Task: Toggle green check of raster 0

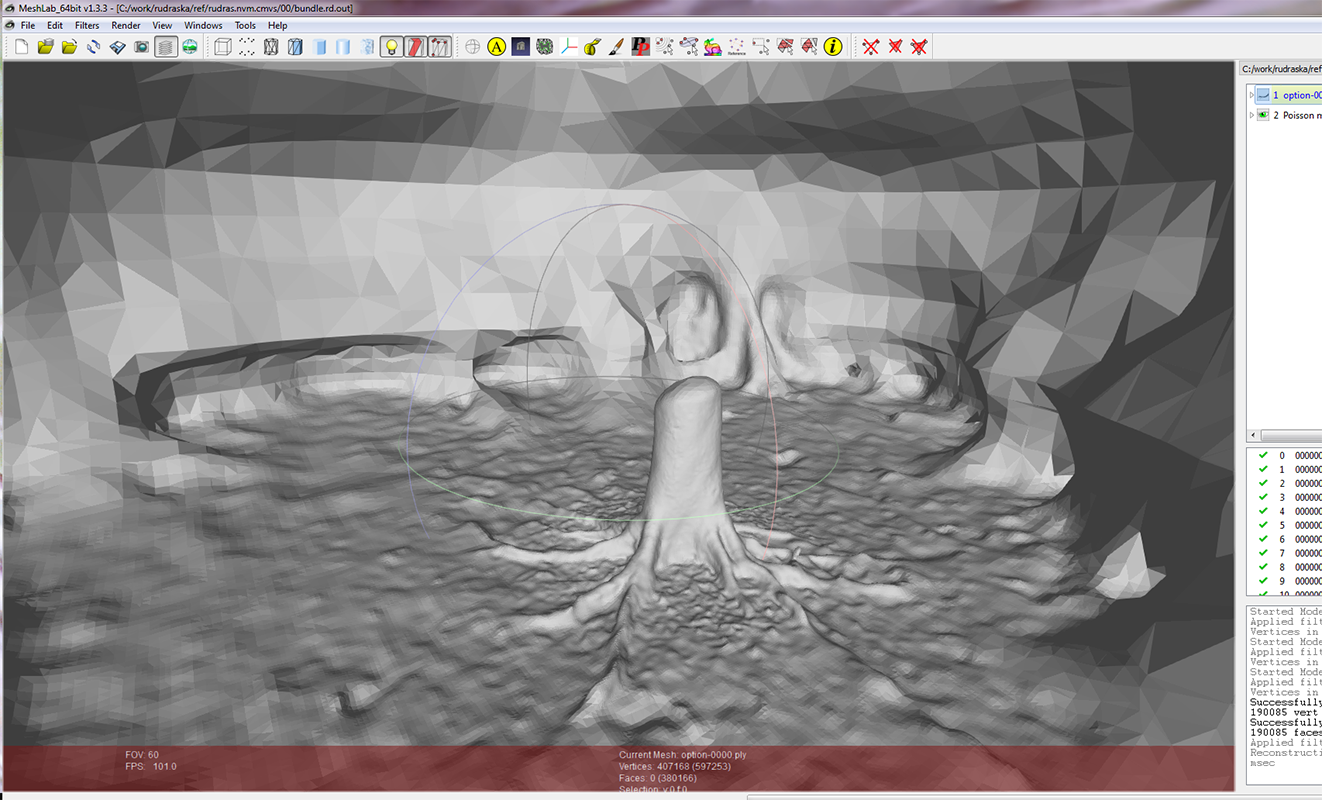Action: [1264, 455]
